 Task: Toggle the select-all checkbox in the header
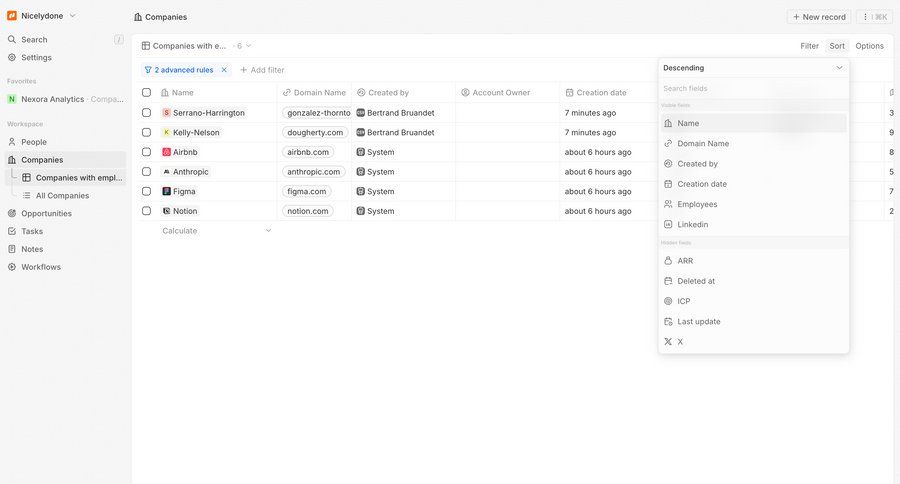click(x=146, y=92)
